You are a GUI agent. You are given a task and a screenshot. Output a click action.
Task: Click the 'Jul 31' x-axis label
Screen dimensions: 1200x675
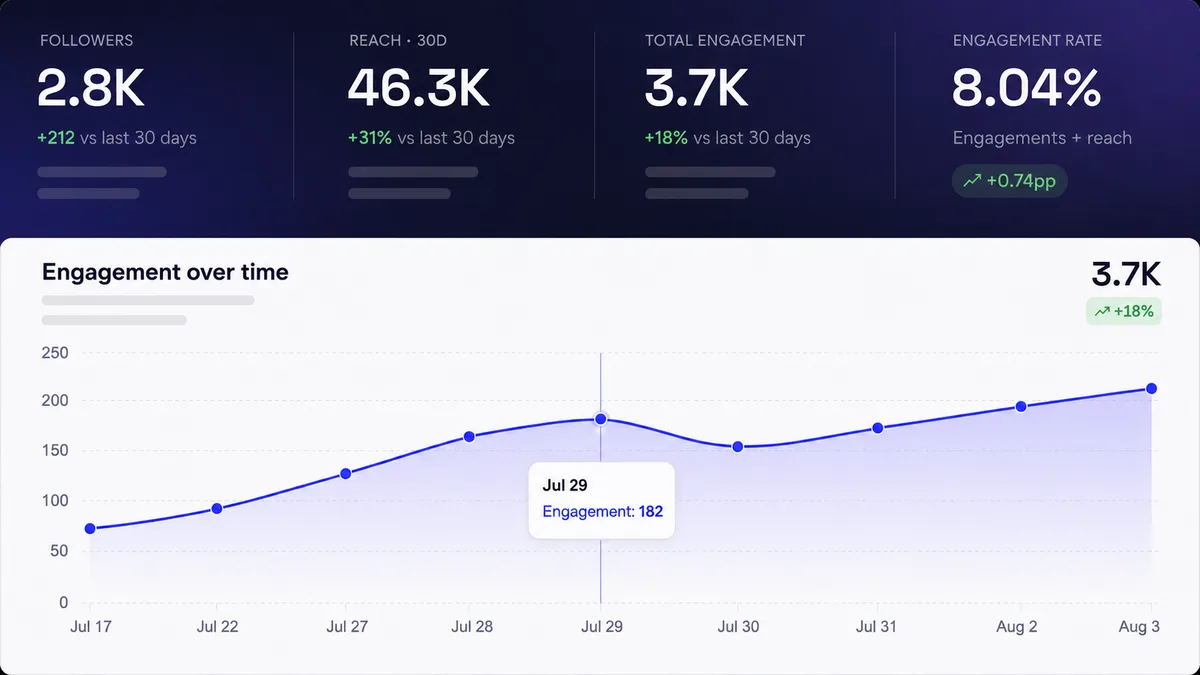coord(877,627)
